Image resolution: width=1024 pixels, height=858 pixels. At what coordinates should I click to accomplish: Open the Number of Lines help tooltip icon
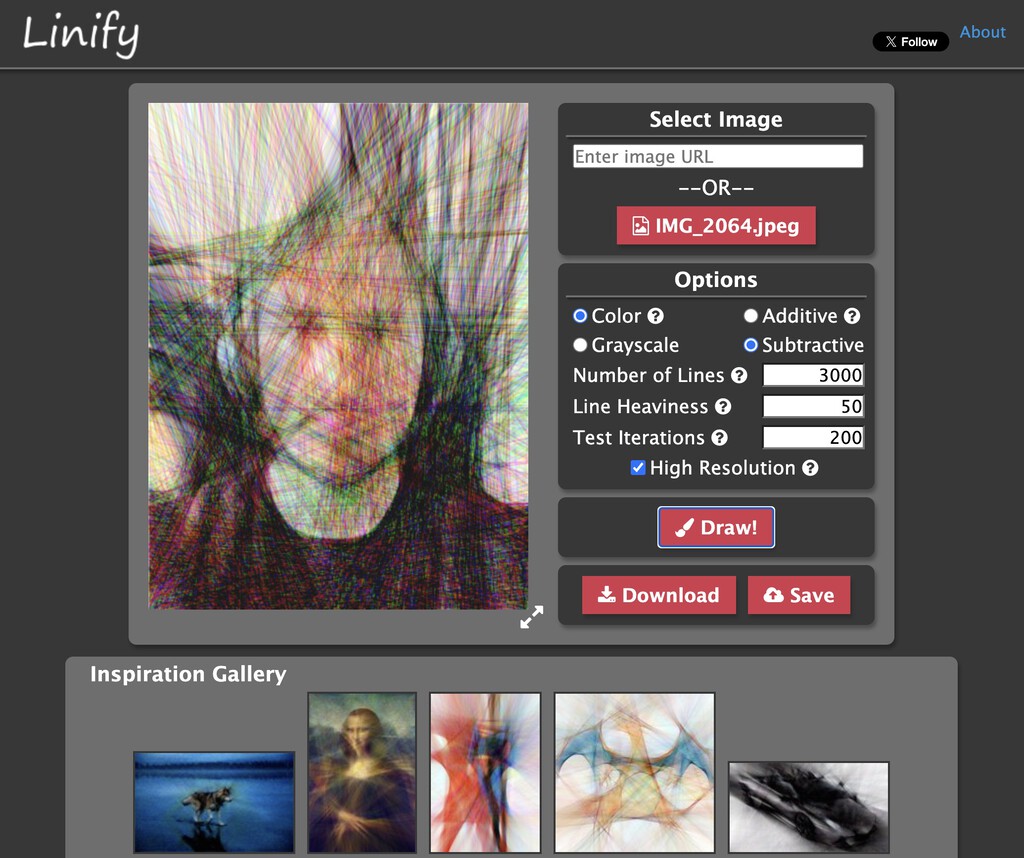coord(739,376)
